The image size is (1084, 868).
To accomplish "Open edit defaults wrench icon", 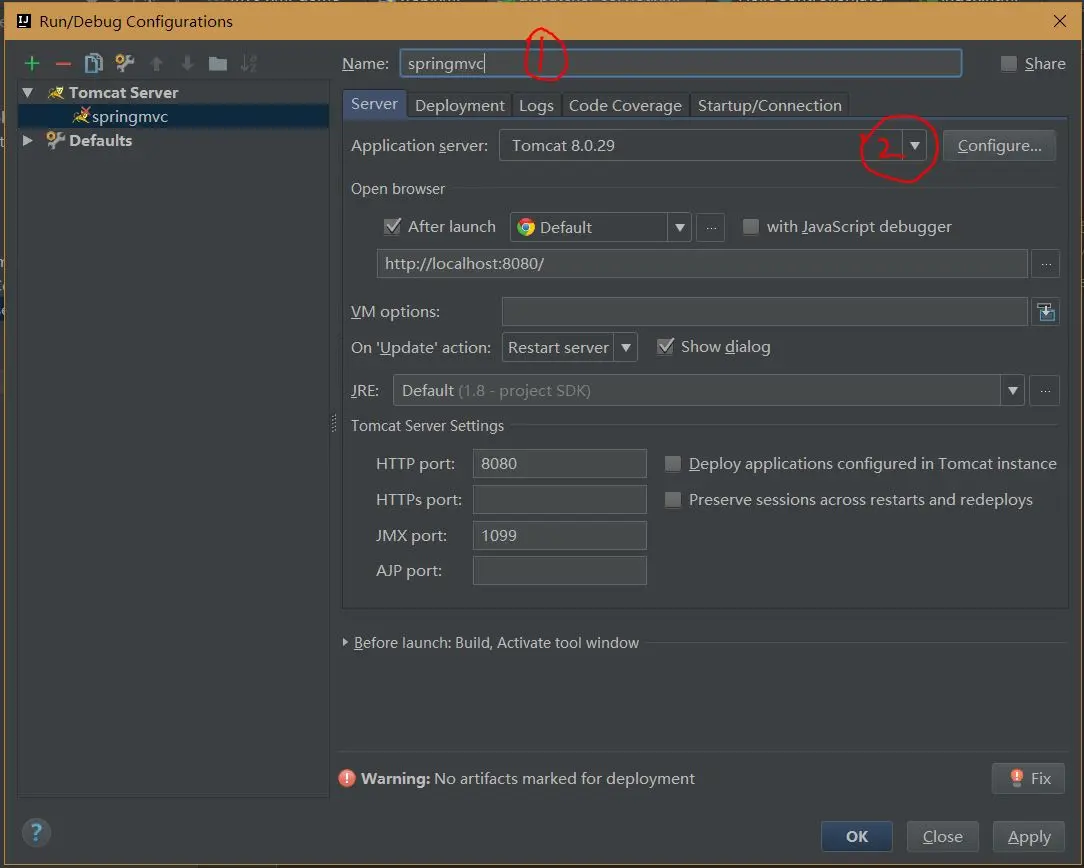I will pyautogui.click(x=124, y=64).
